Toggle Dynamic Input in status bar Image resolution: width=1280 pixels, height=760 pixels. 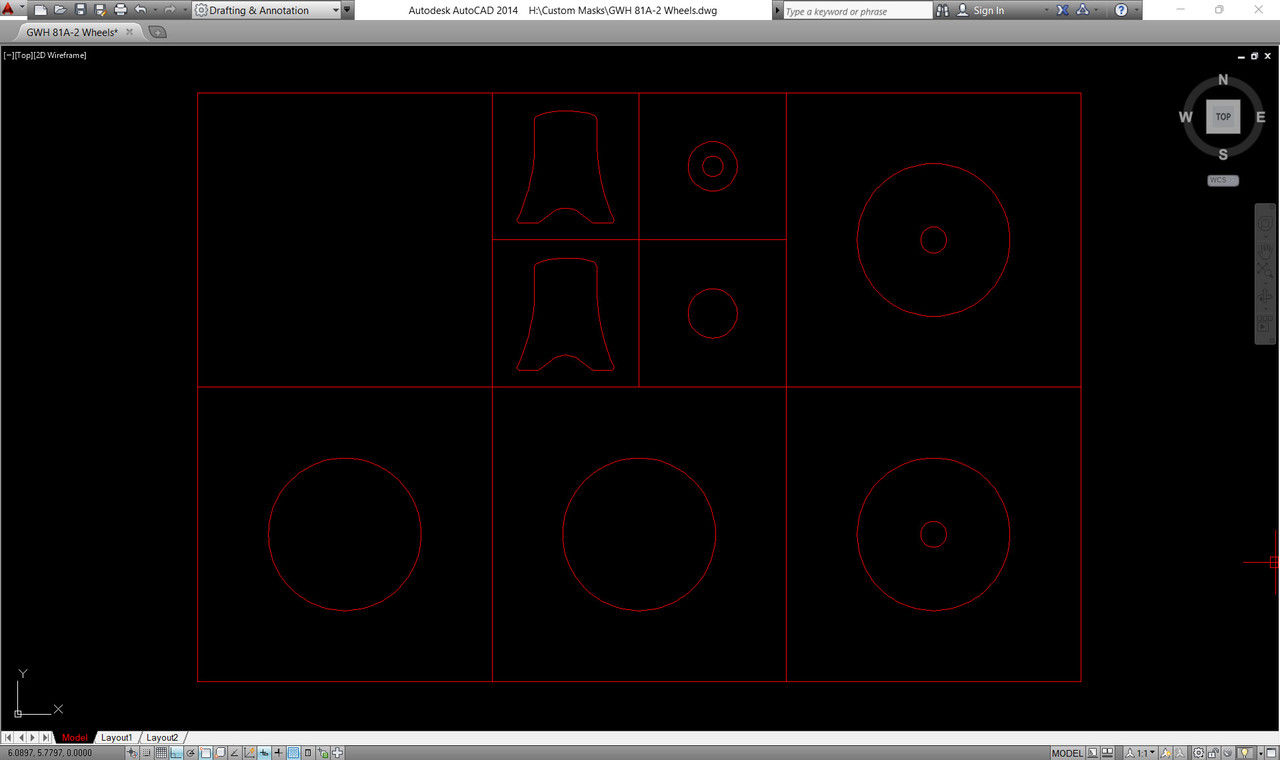pos(264,753)
